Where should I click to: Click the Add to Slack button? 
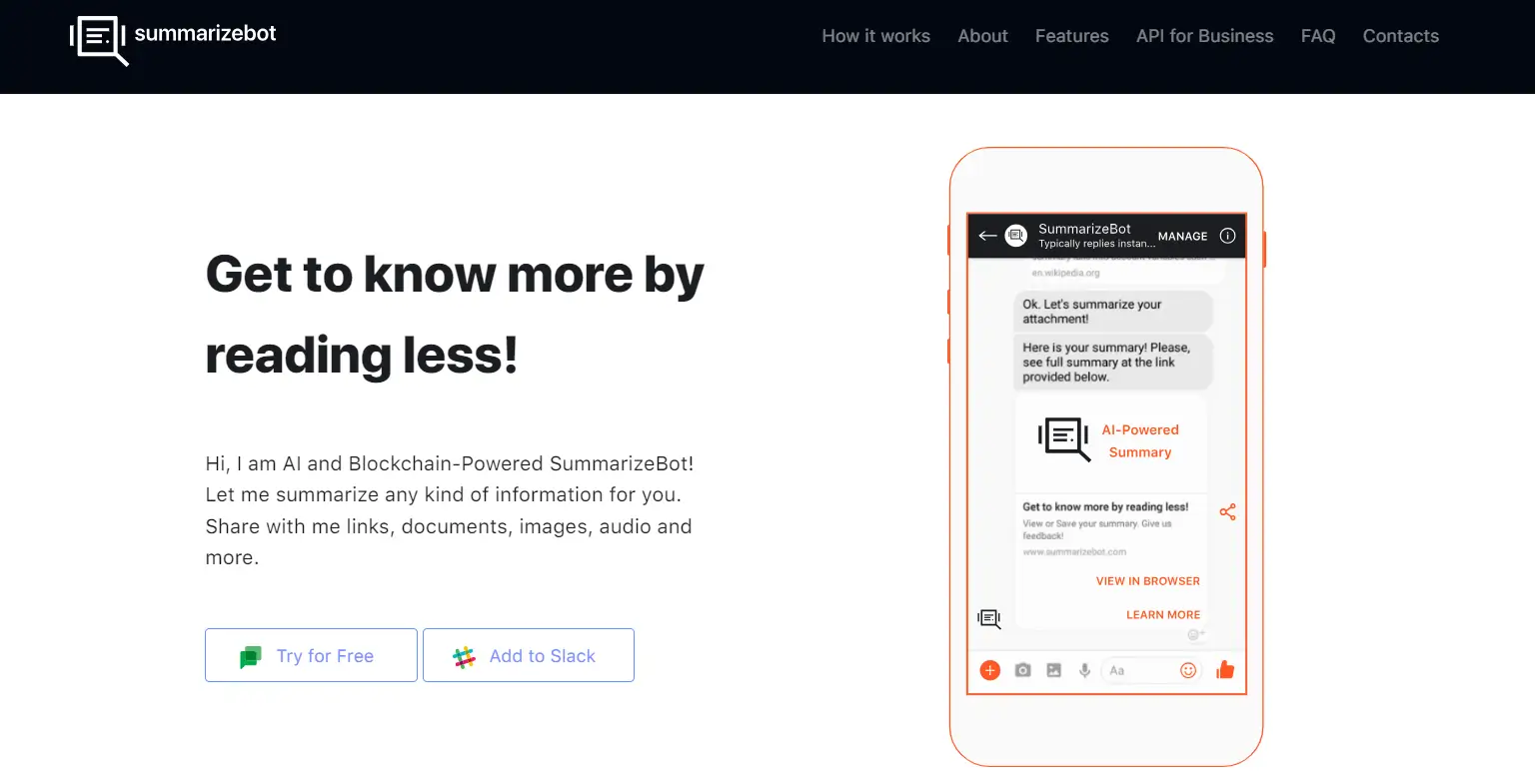click(x=529, y=655)
